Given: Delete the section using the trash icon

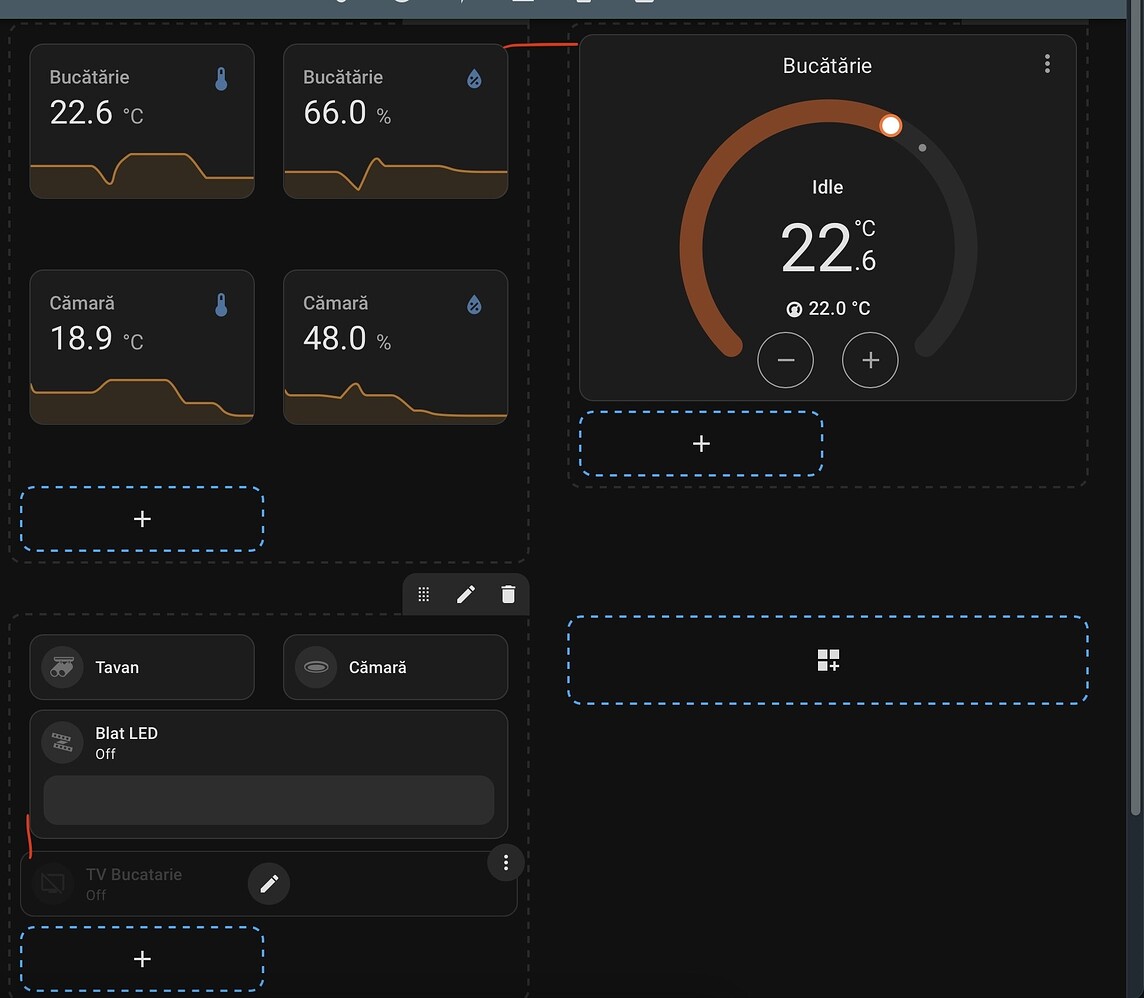Looking at the screenshot, I should click(508, 593).
